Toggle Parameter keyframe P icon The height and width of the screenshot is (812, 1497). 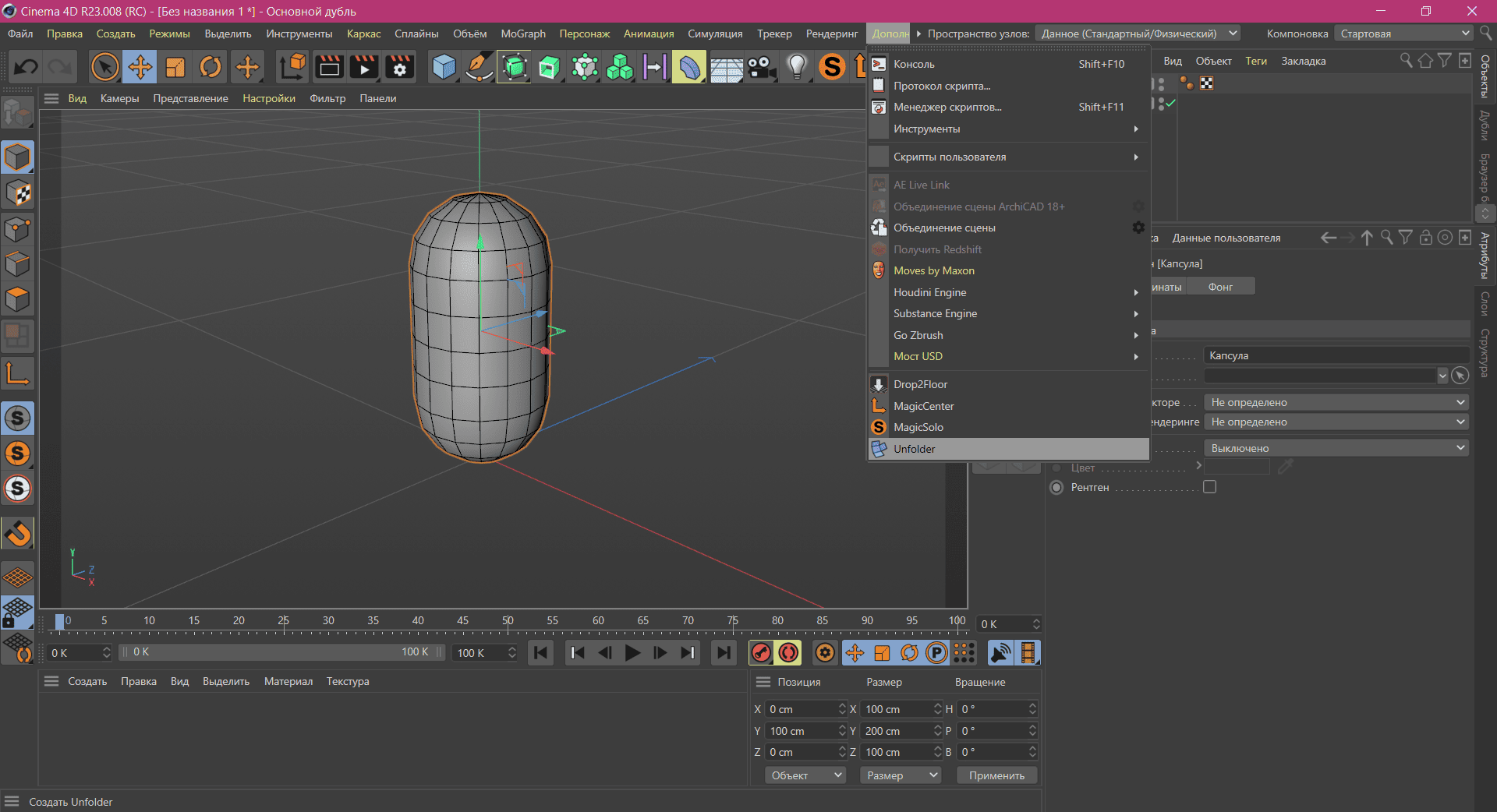[936, 653]
